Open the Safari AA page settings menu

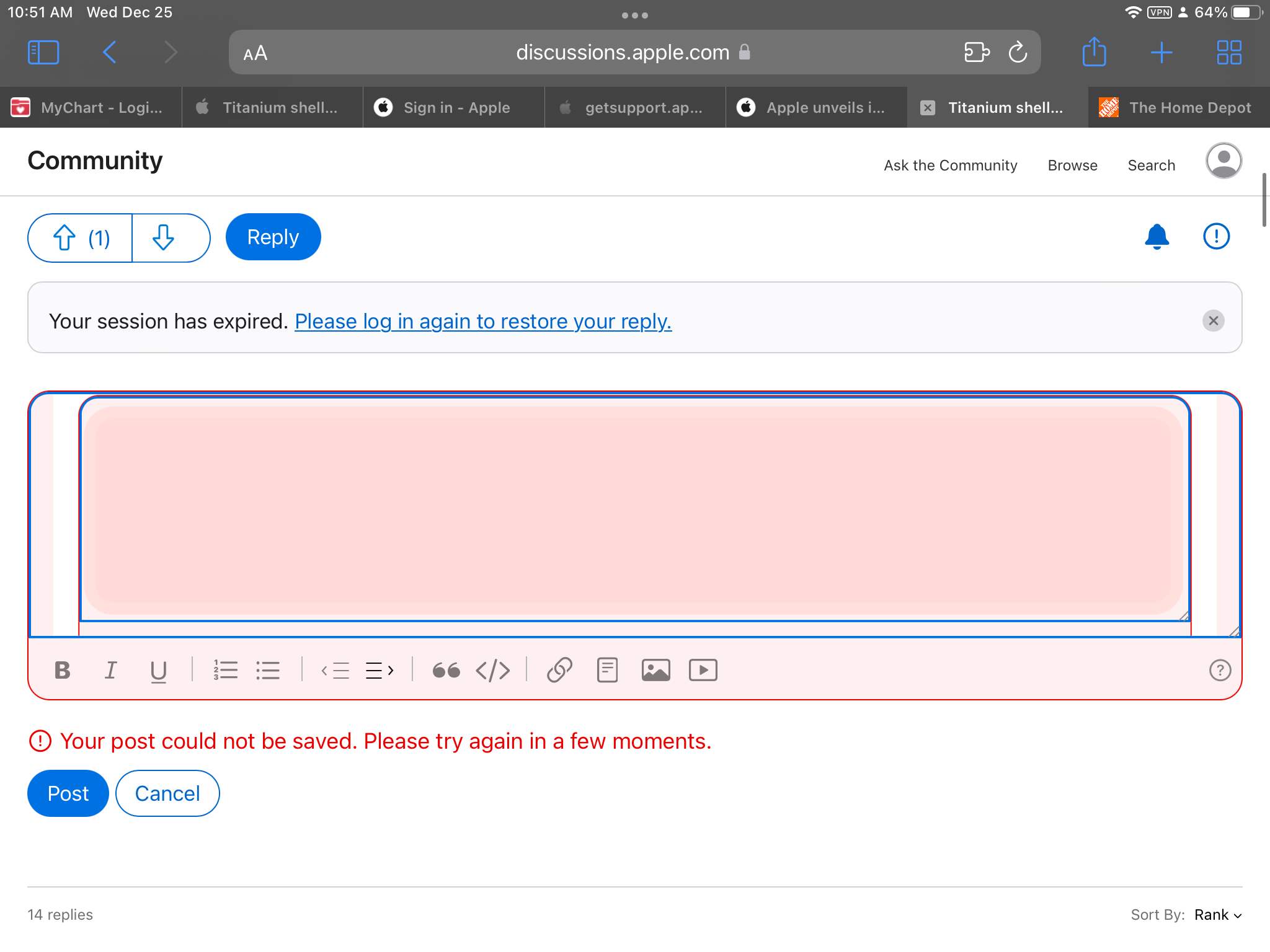pyautogui.click(x=255, y=53)
